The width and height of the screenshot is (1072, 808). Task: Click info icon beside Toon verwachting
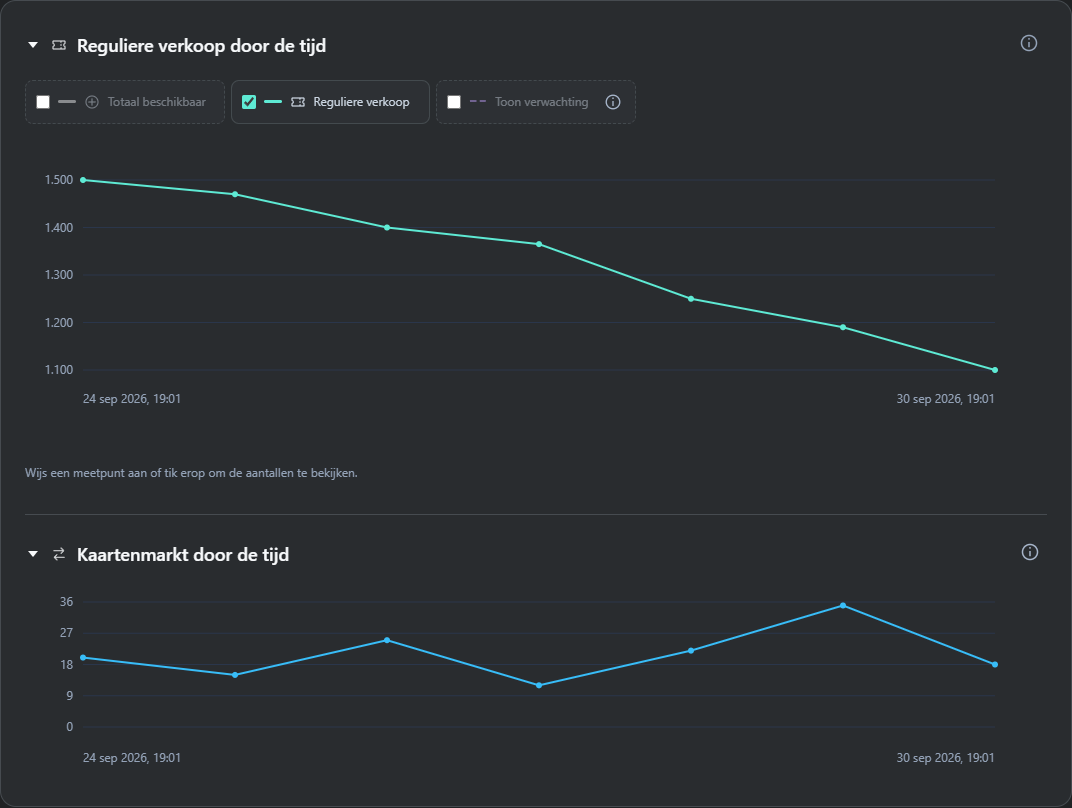[x=613, y=102]
